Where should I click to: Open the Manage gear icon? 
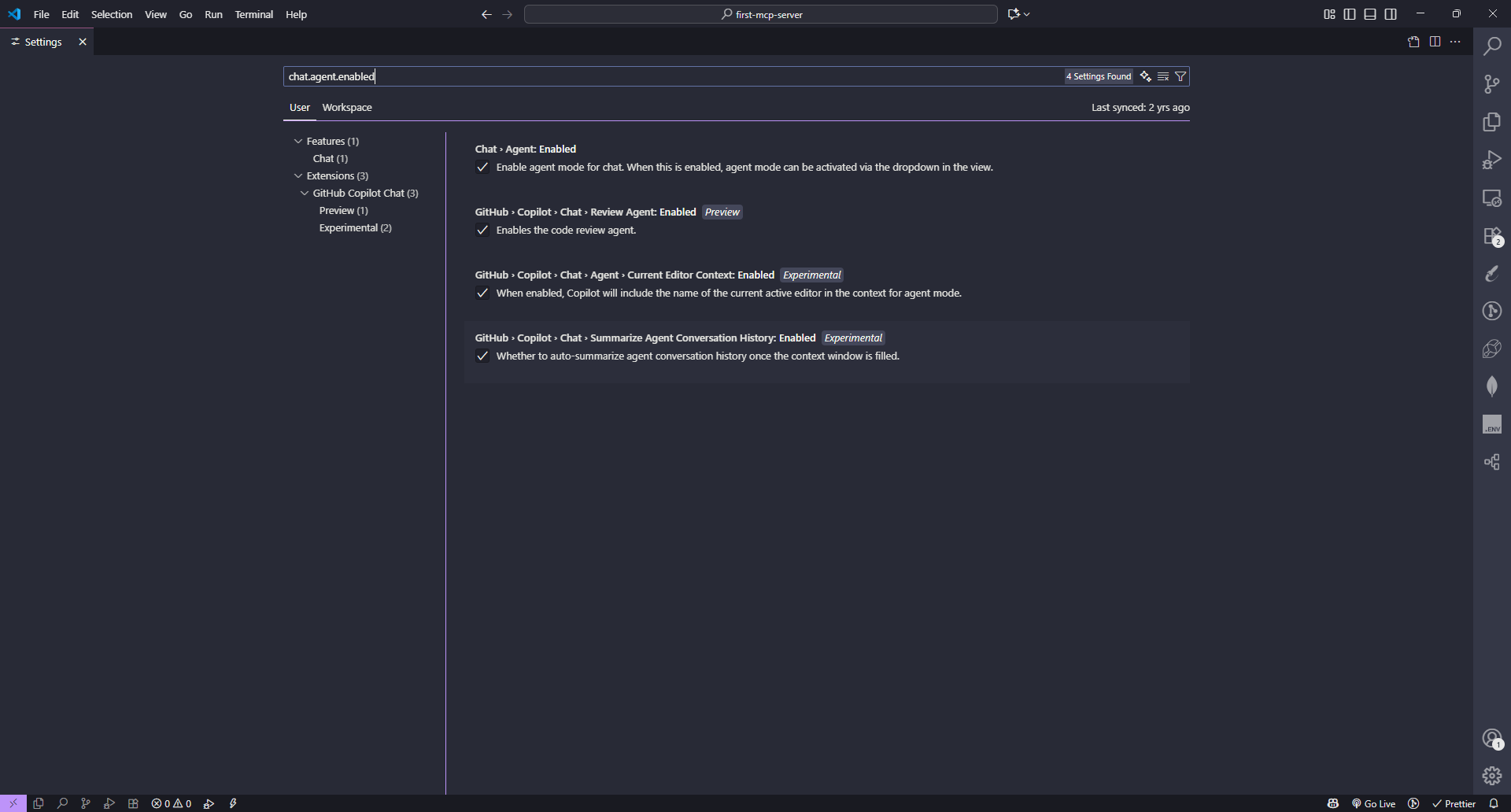coord(1492,776)
